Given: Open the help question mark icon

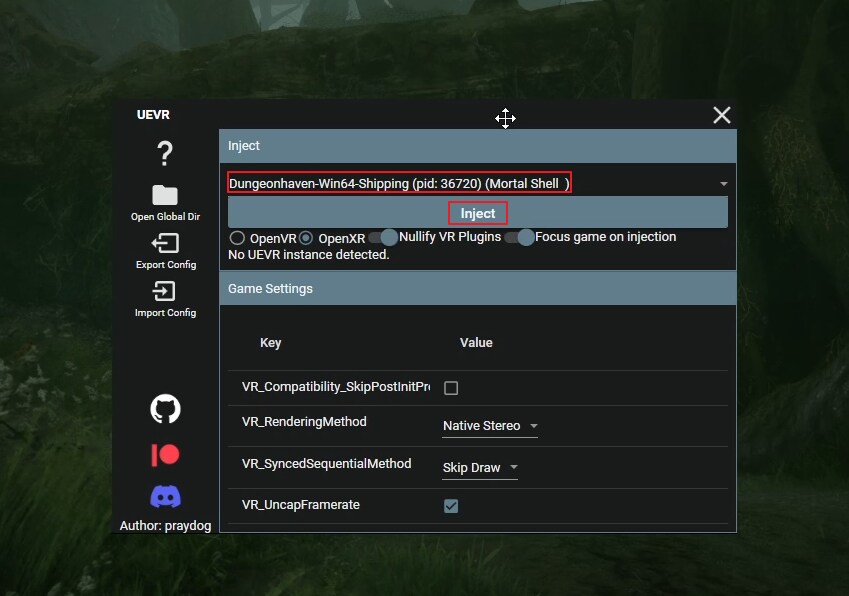Looking at the screenshot, I should click(x=165, y=153).
